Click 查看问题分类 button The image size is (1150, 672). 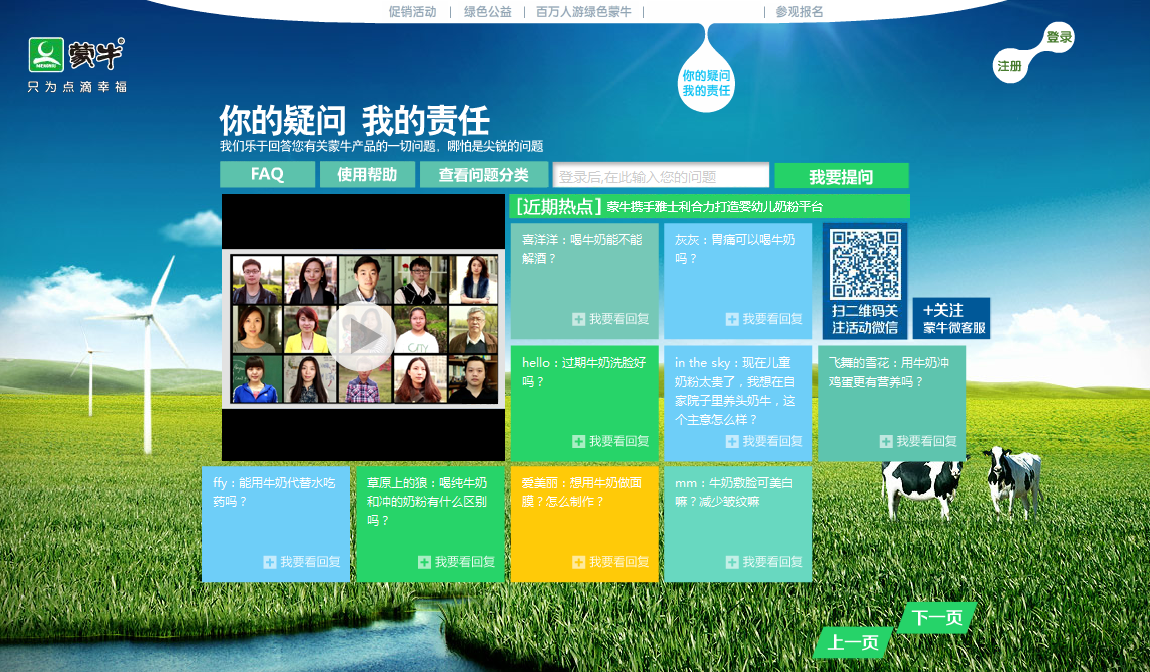483,175
